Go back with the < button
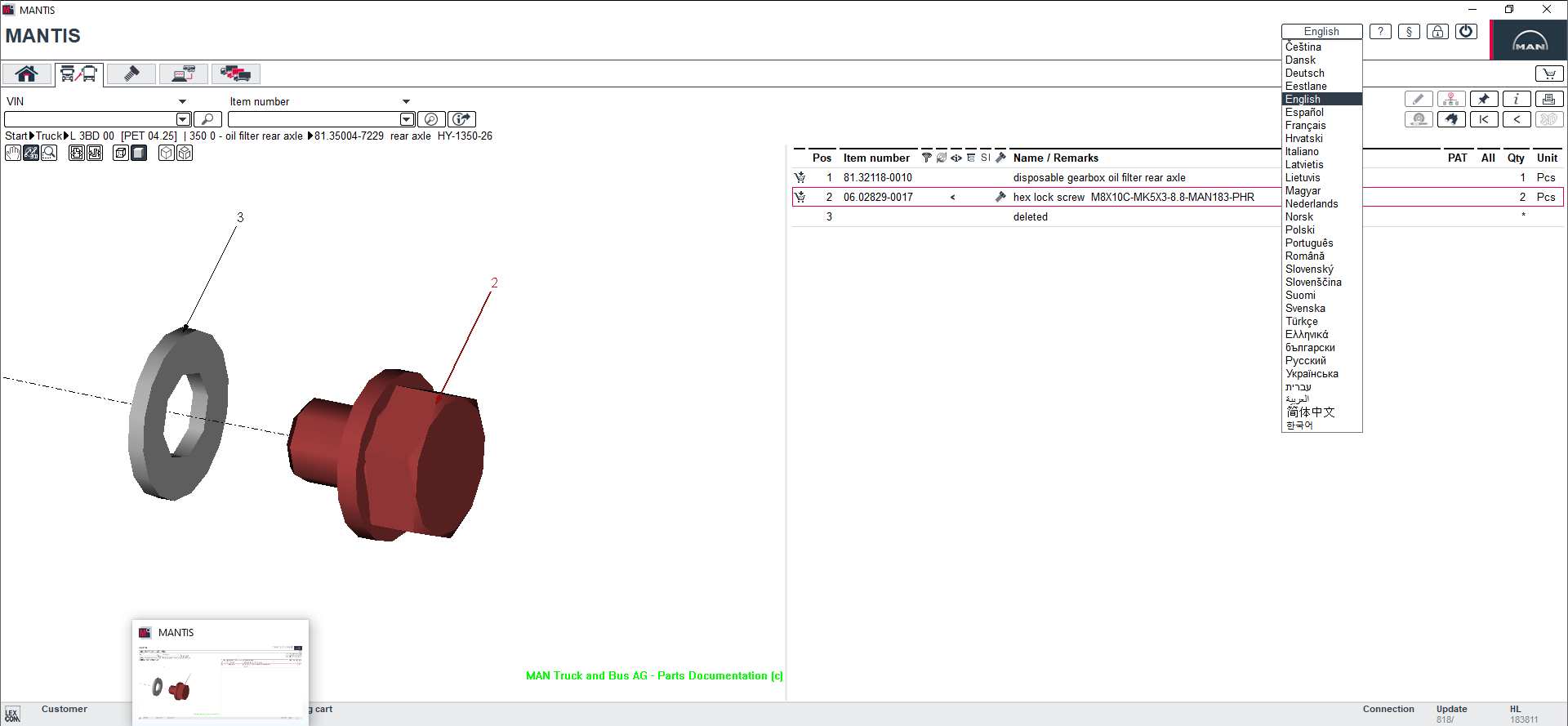Image resolution: width=1568 pixels, height=726 pixels. tap(1517, 119)
